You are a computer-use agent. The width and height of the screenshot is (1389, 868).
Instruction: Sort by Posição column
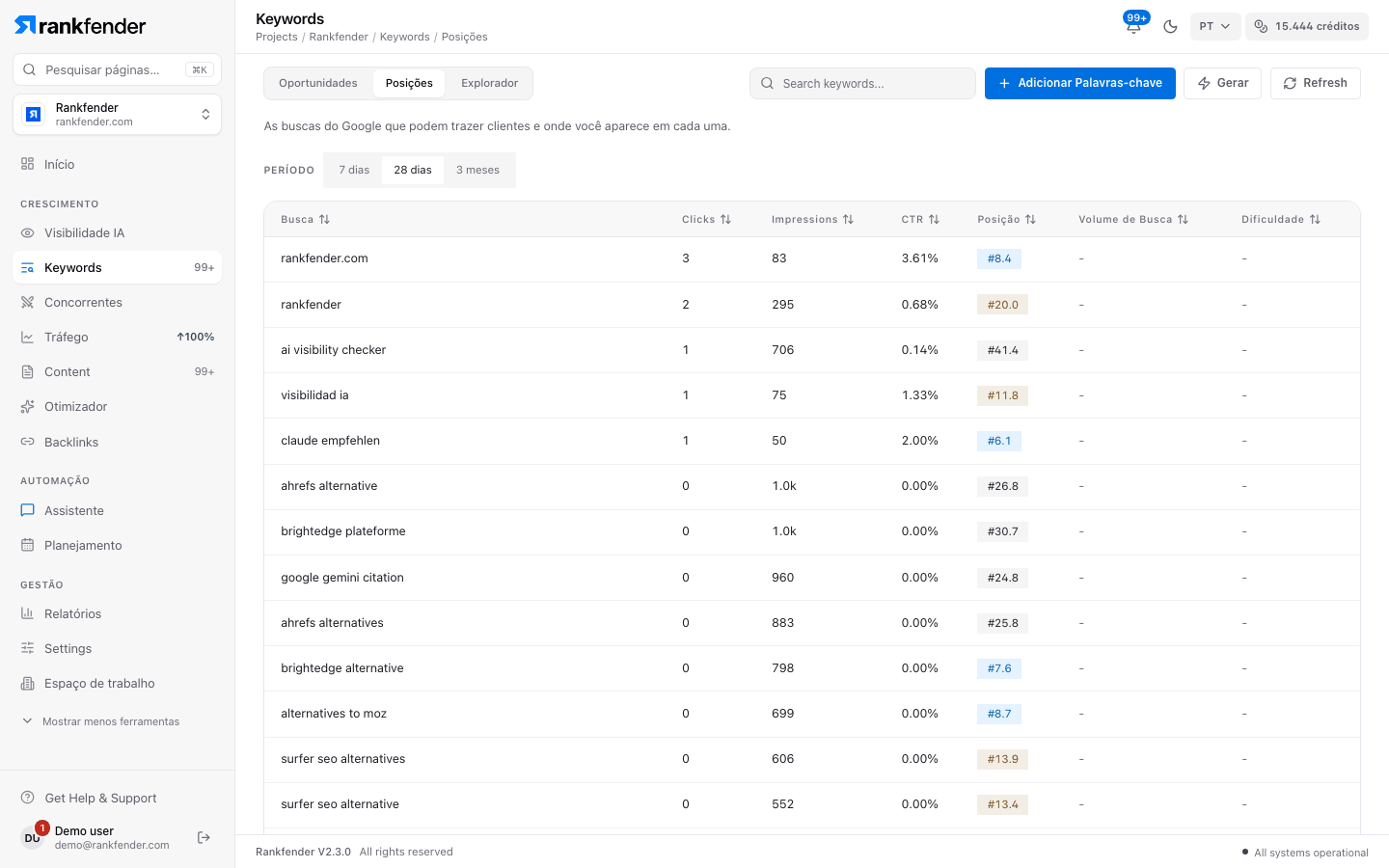[x=1007, y=220]
